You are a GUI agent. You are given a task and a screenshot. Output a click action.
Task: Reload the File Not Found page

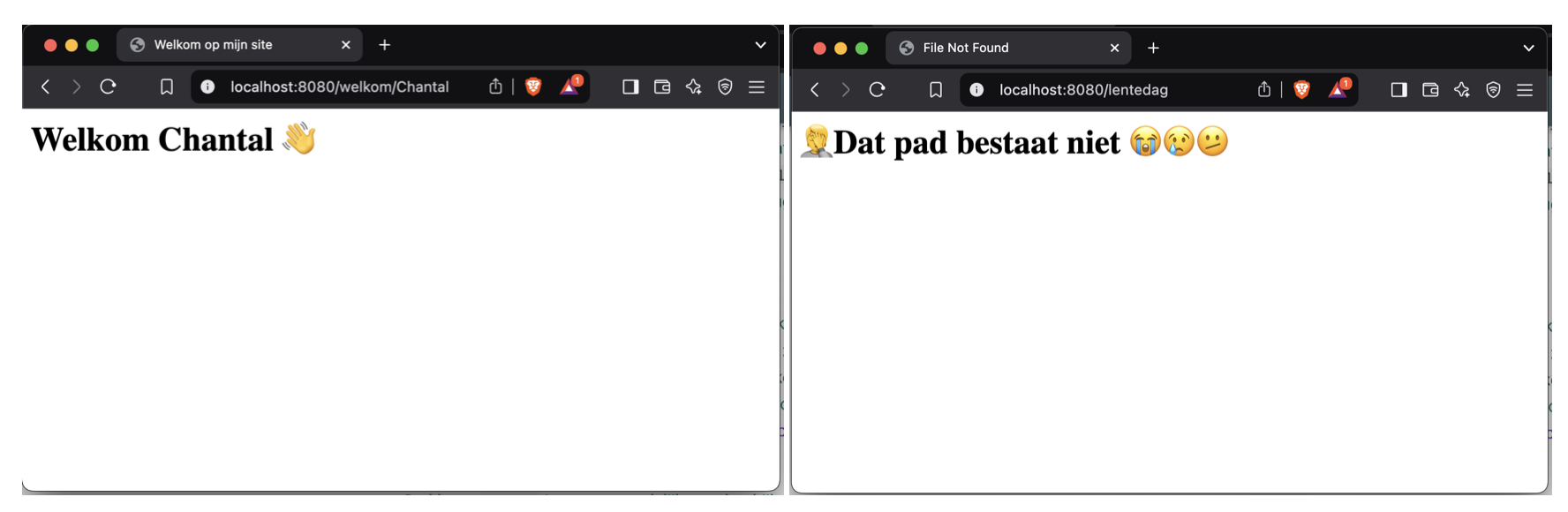point(877,89)
